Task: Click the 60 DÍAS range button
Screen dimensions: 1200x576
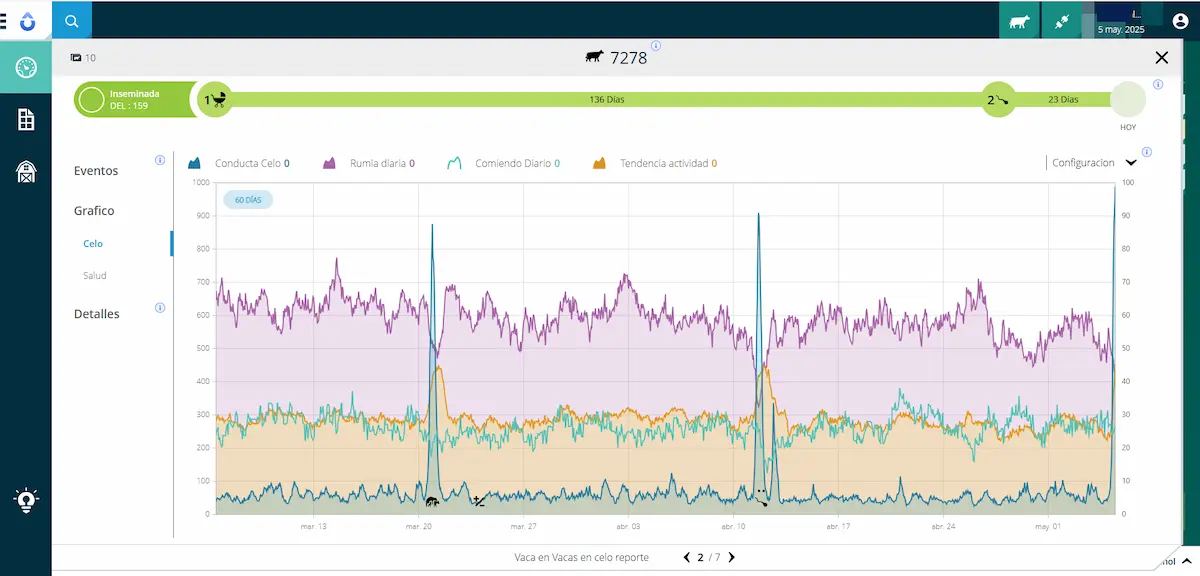Action: point(247,200)
